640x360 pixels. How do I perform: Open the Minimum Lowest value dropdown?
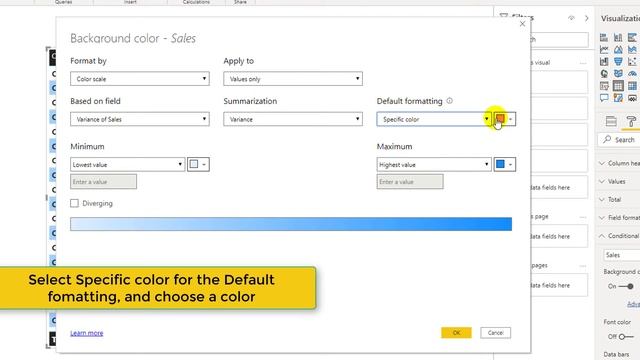(x=128, y=164)
